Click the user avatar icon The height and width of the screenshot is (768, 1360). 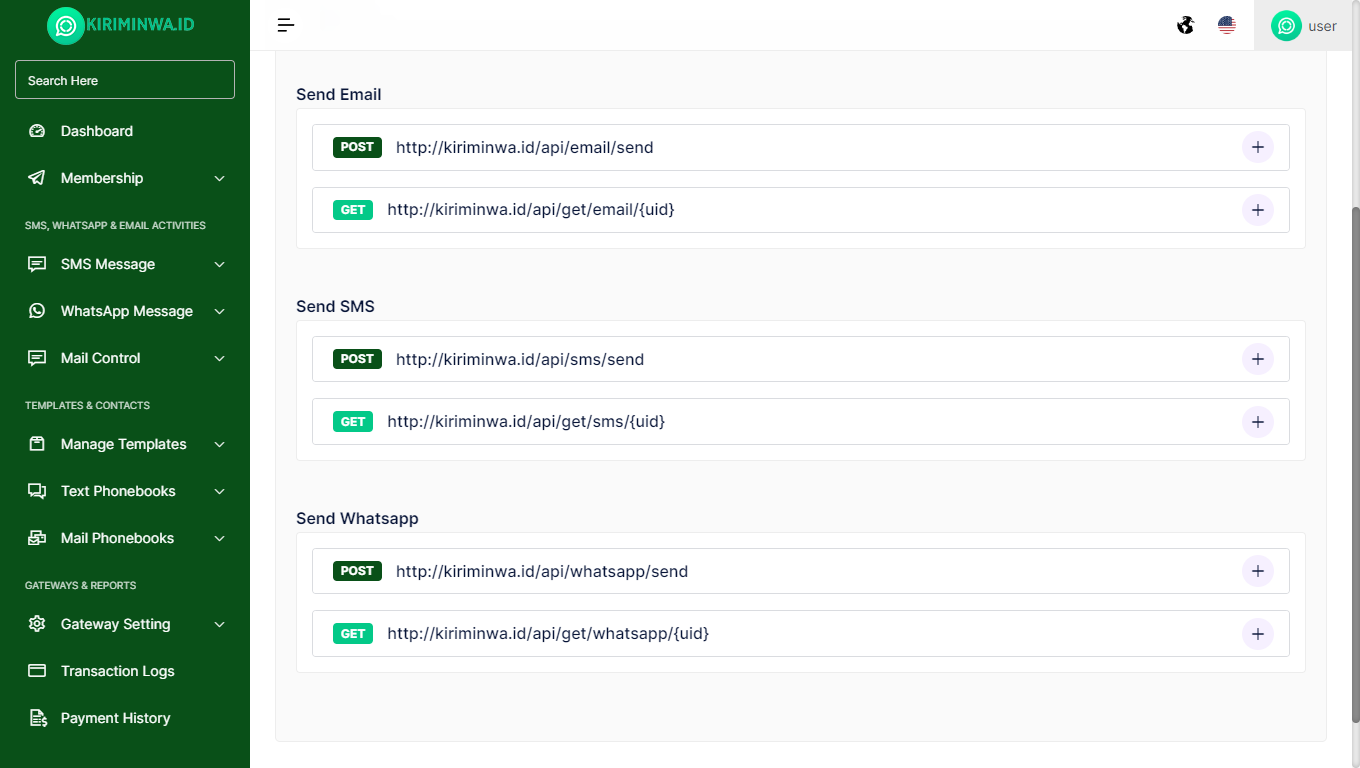[x=1286, y=26]
